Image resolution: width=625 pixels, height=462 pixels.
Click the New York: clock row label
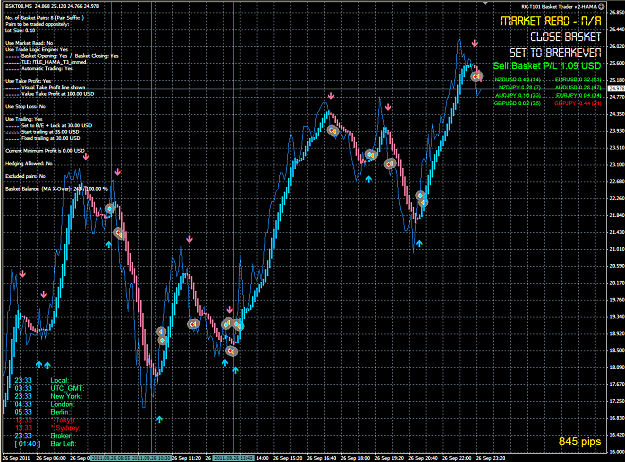click(66, 397)
